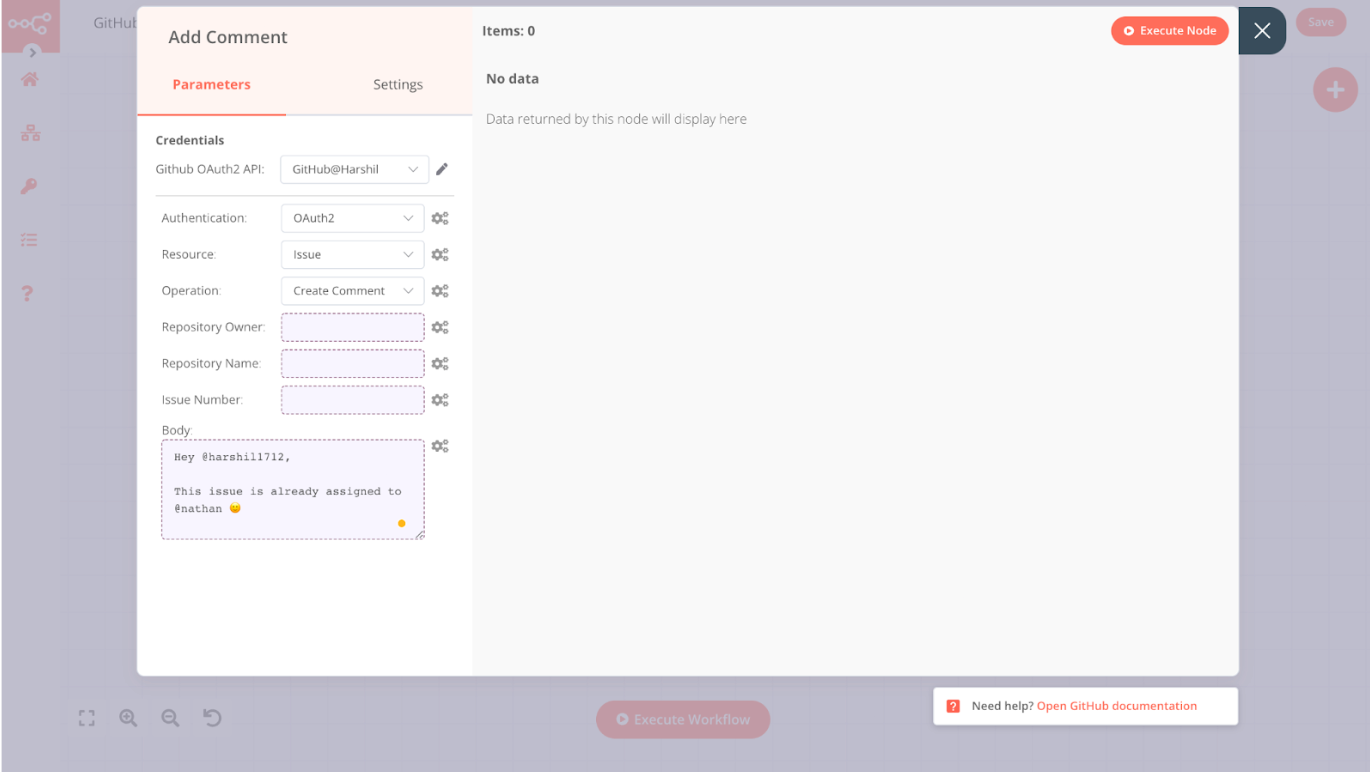Viewport: 1370px width, 772px height.
Task: Run the node with Execute Node
Action: point(1169,30)
